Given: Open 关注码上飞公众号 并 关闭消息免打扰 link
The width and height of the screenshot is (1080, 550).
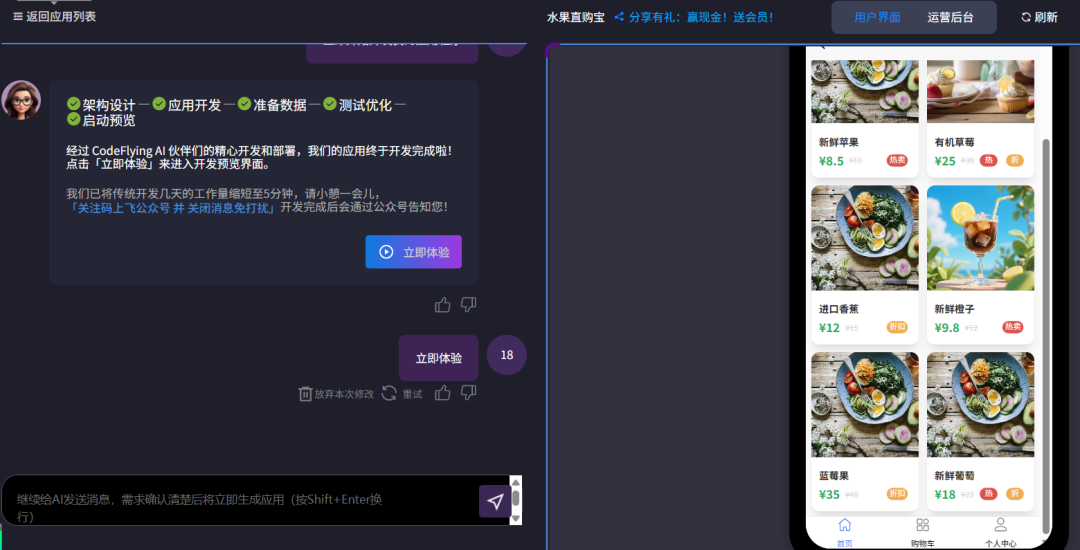Looking at the screenshot, I should pyautogui.click(x=172, y=207).
